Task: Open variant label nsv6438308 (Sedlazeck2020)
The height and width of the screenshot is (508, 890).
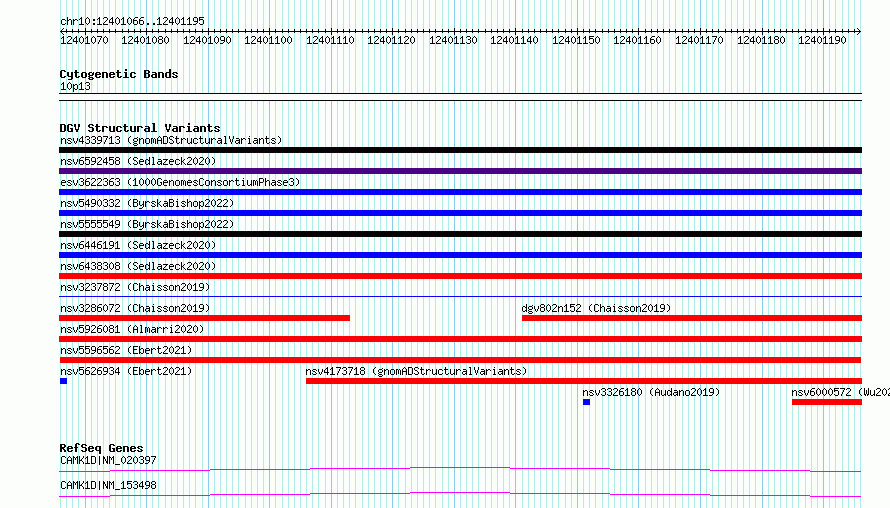Action: pos(138,266)
